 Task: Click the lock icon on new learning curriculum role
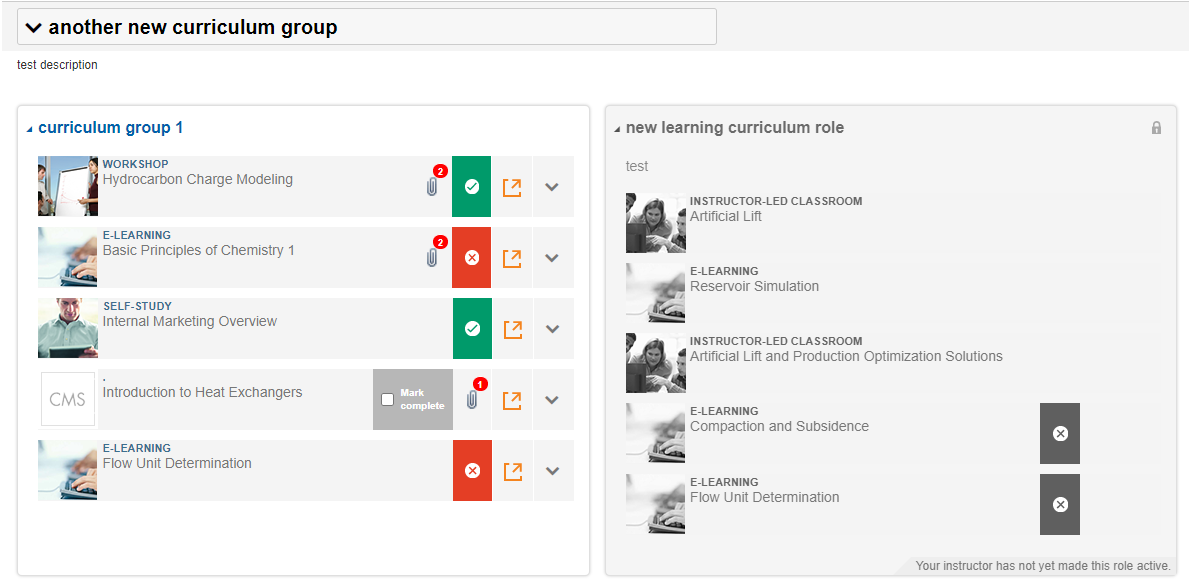click(1156, 128)
